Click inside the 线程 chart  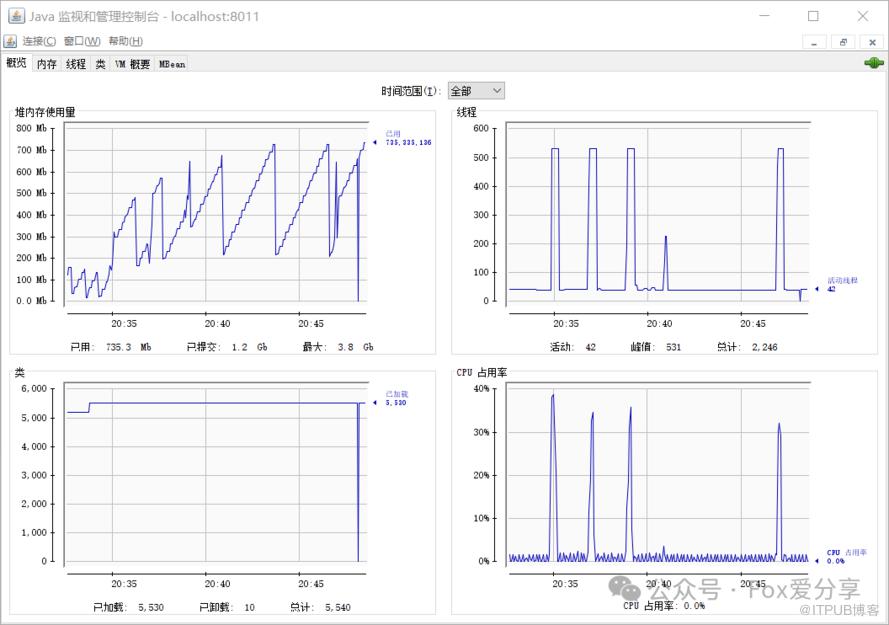coord(658,214)
